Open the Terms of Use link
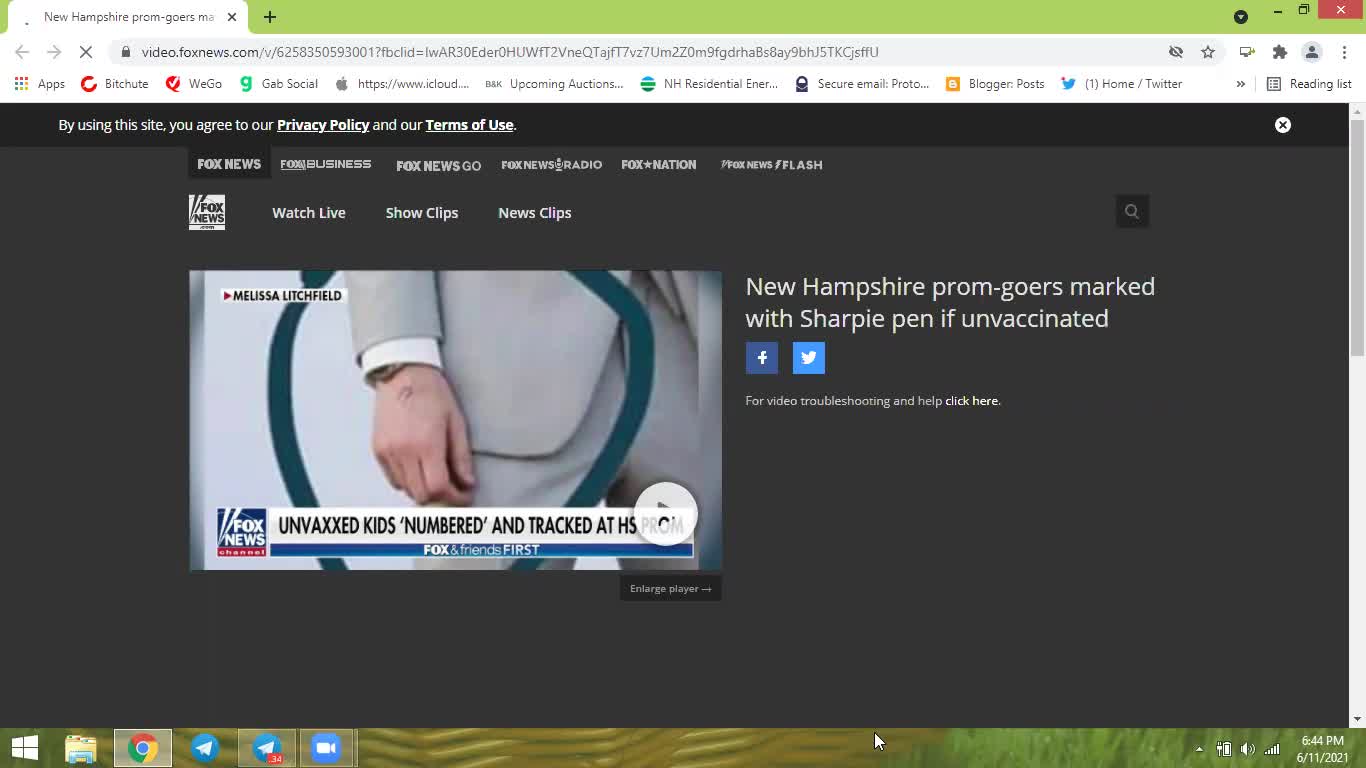 tap(469, 125)
